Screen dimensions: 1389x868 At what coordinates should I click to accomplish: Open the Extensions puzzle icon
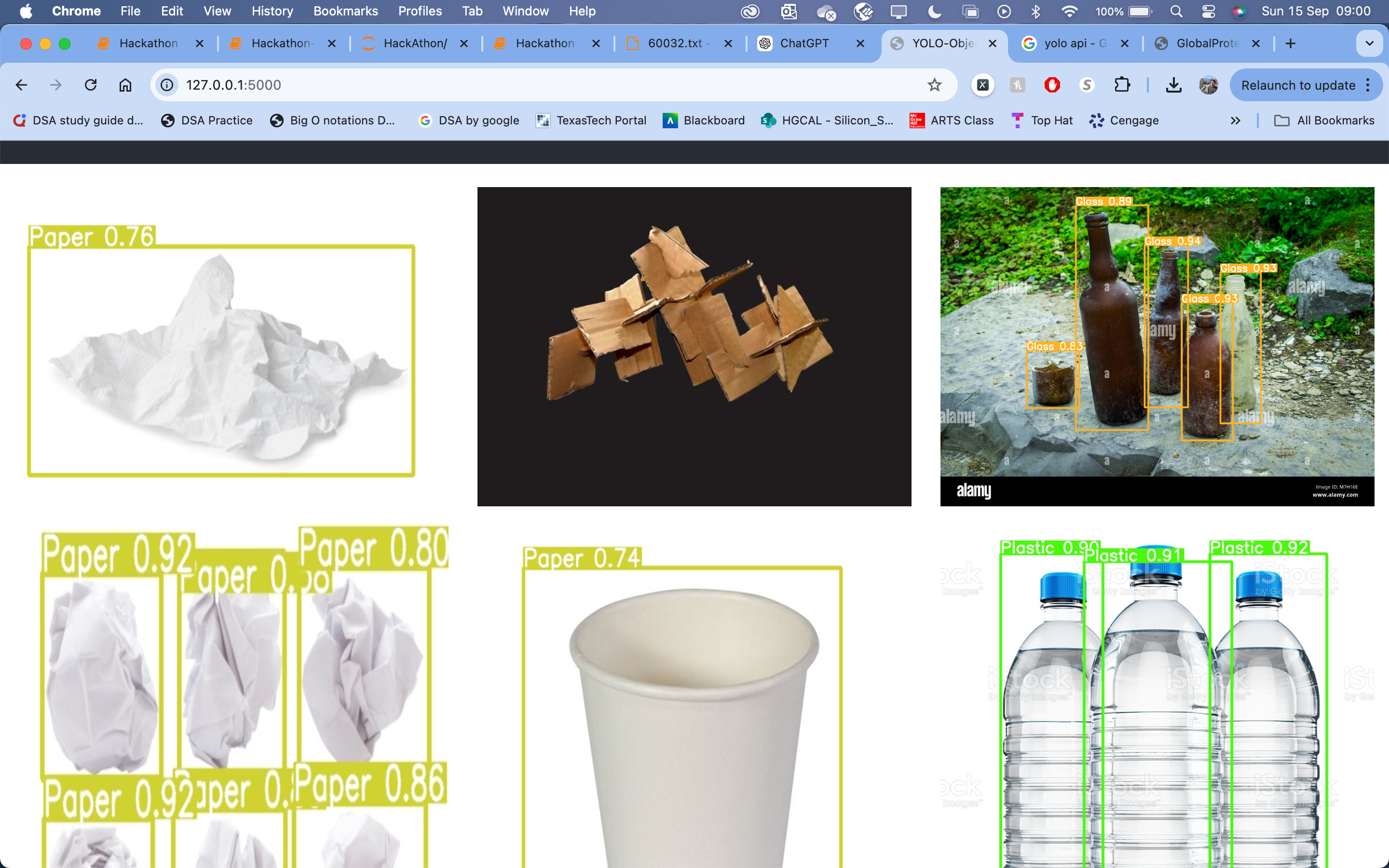[x=1121, y=85]
